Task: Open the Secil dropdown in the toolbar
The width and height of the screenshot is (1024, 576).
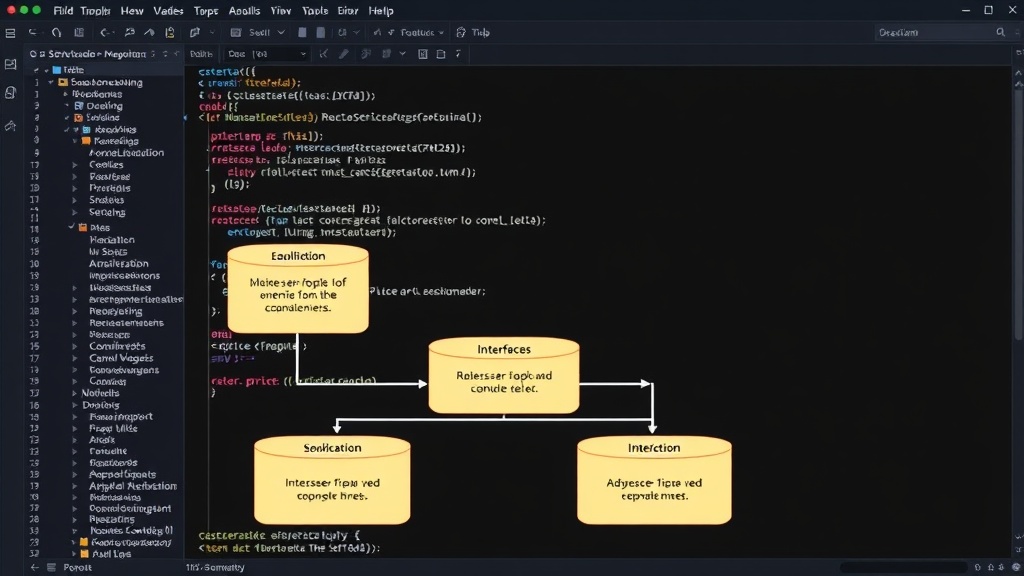Action: (x=259, y=33)
